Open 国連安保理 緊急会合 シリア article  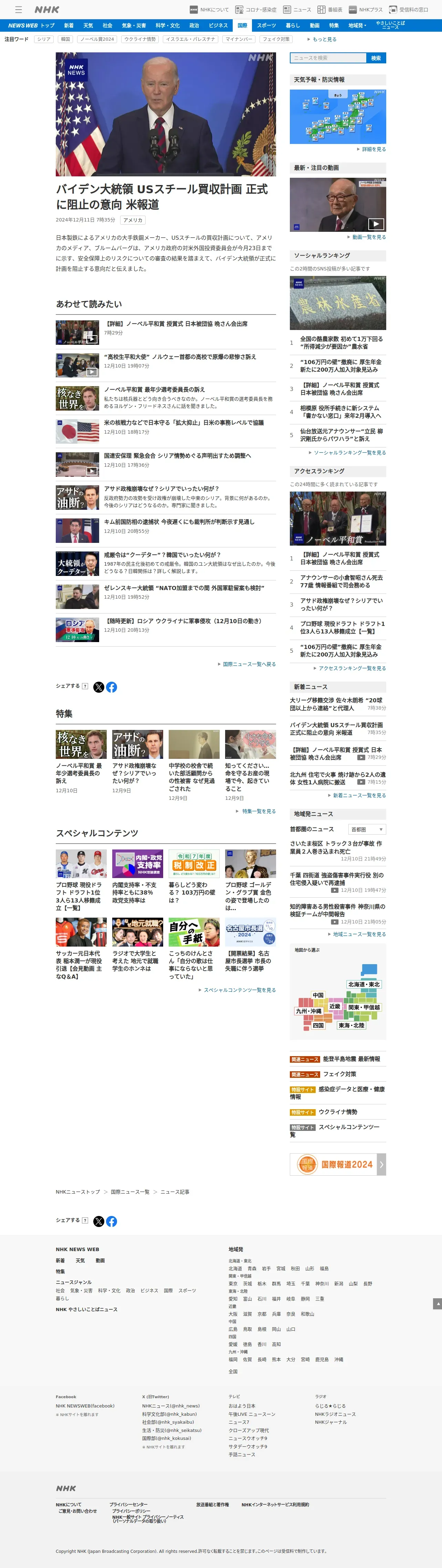point(177,455)
